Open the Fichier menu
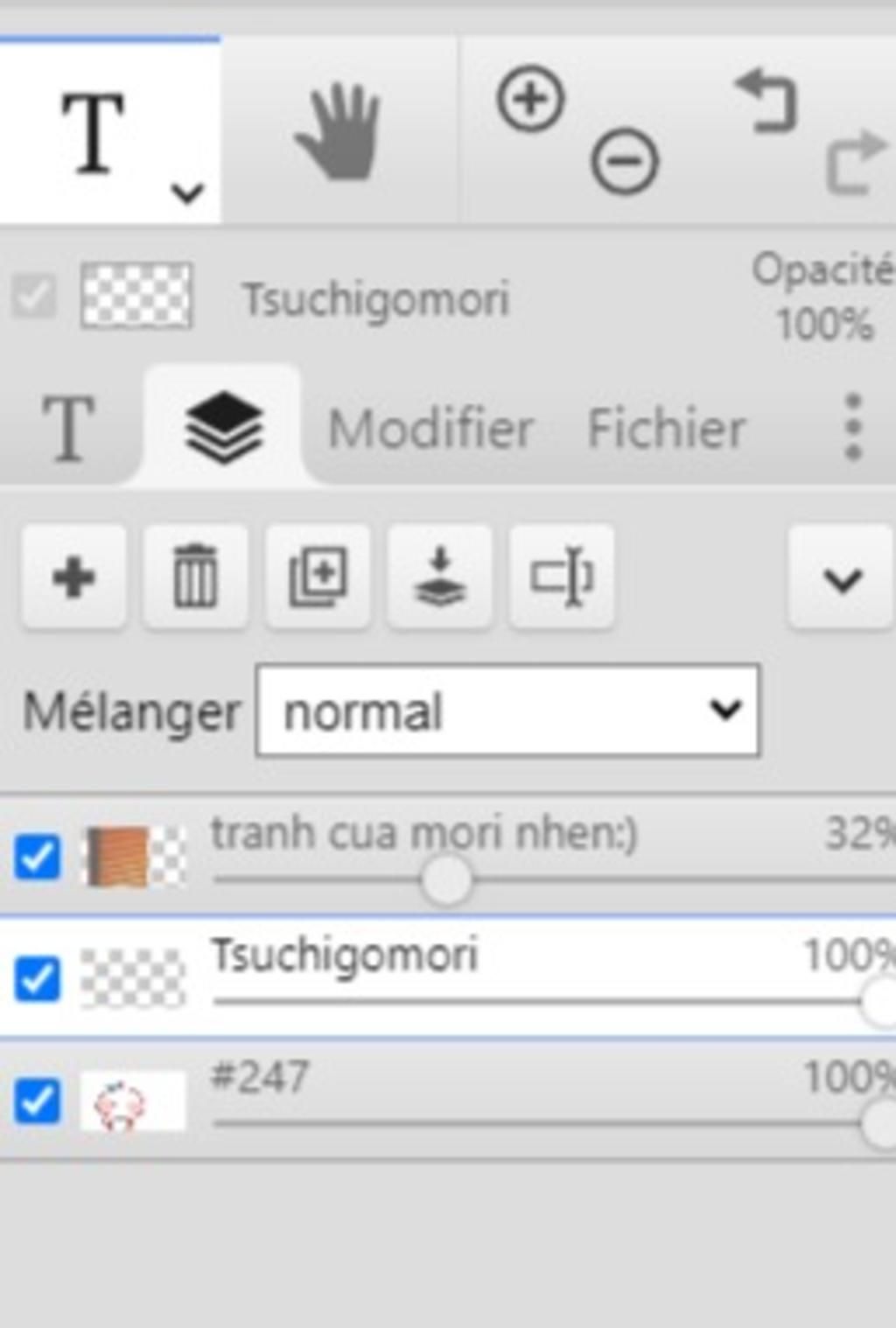 pyautogui.click(x=667, y=429)
